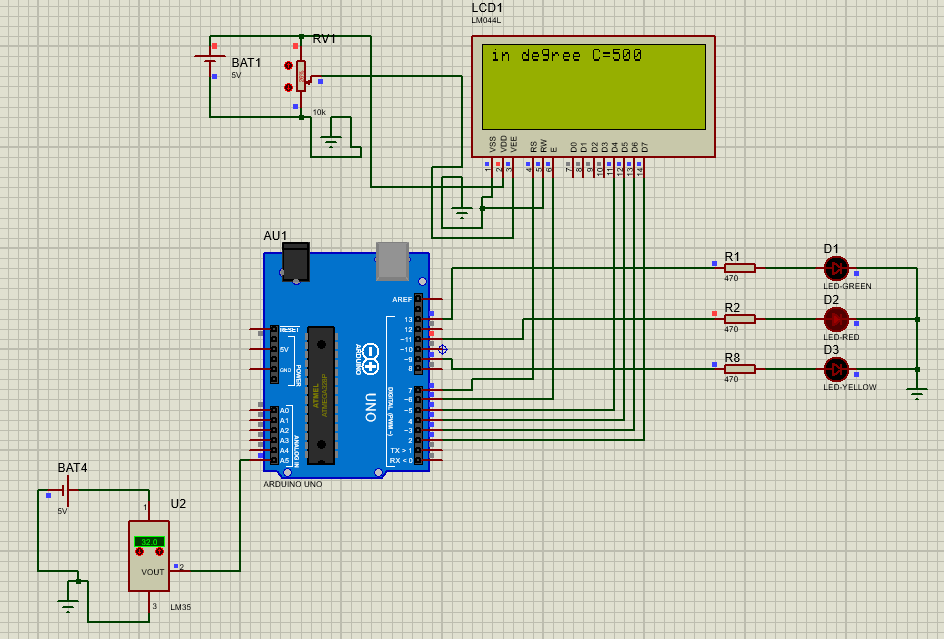Select the 5V value under BAT1
The image size is (944, 639).
coord(237,76)
